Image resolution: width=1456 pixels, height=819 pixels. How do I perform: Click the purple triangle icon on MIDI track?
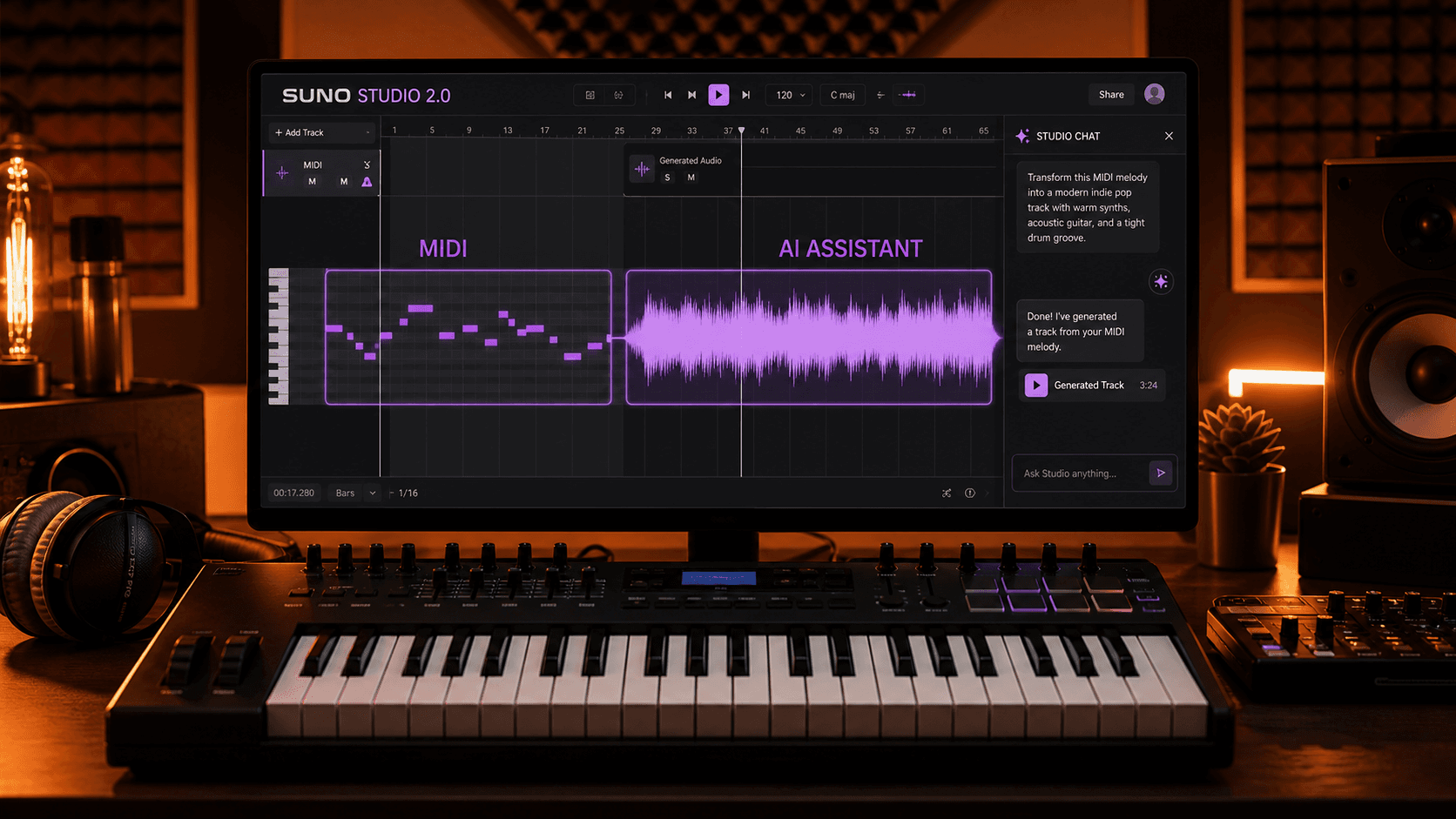click(x=367, y=182)
